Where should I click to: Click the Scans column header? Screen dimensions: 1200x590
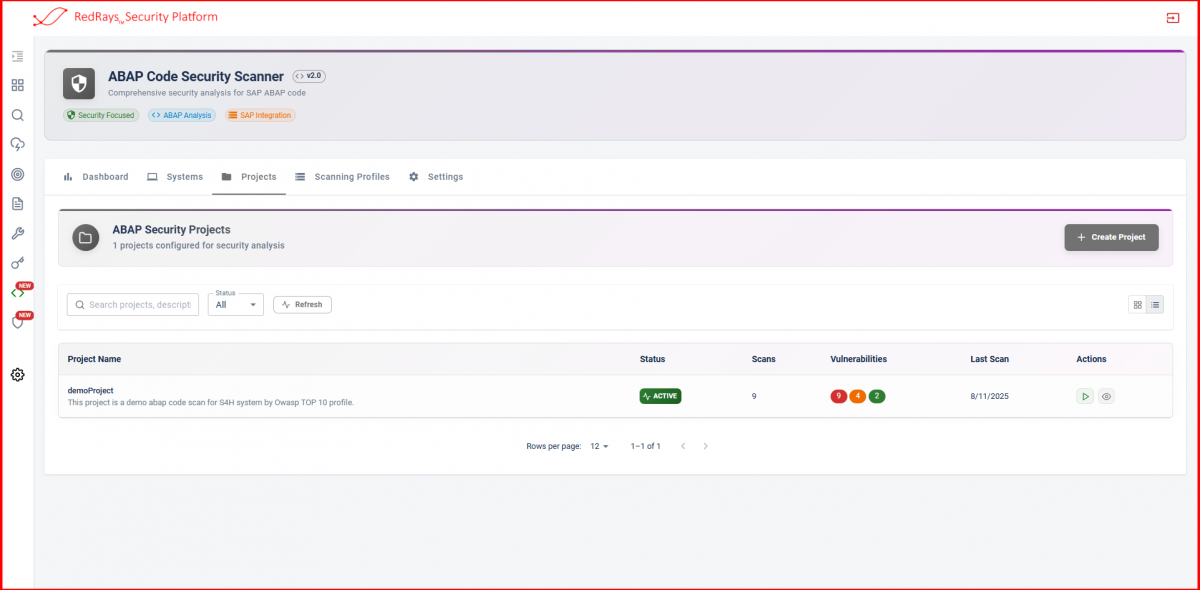pos(763,359)
